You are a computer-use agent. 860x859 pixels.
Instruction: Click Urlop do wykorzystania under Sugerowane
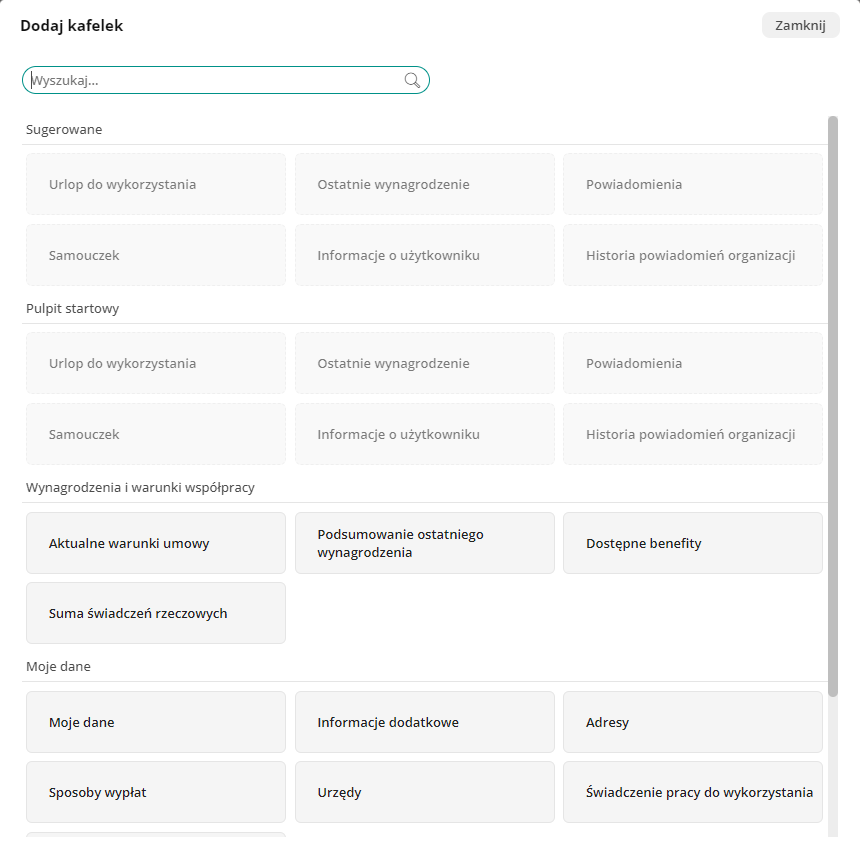[156, 184]
